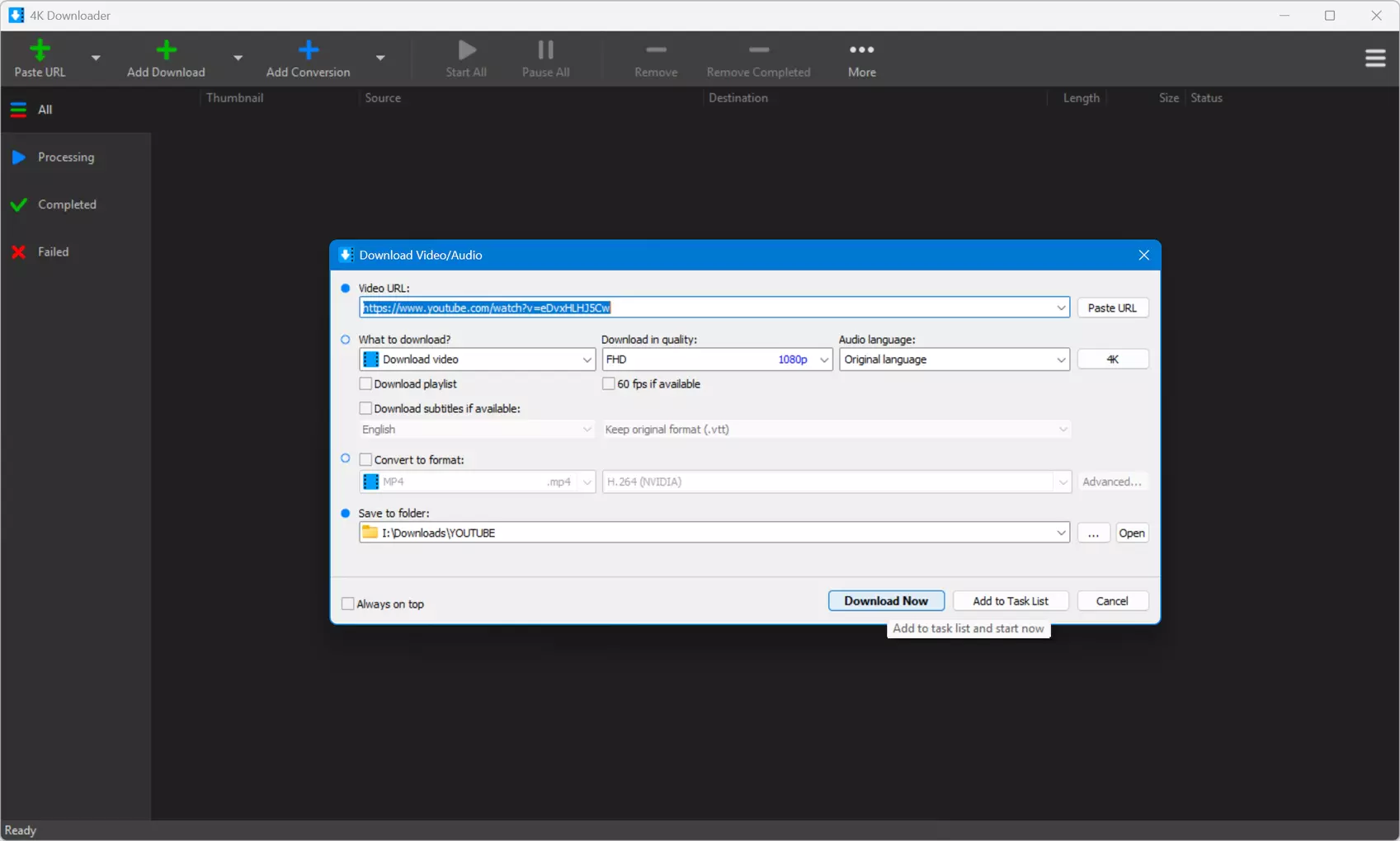This screenshot has width=1400, height=841.
Task: Enable the Download playlist checkbox
Action: pos(365,384)
